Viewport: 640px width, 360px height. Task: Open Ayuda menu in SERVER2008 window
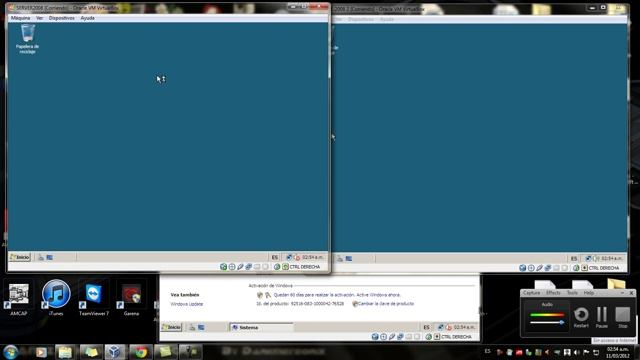tap(87, 18)
